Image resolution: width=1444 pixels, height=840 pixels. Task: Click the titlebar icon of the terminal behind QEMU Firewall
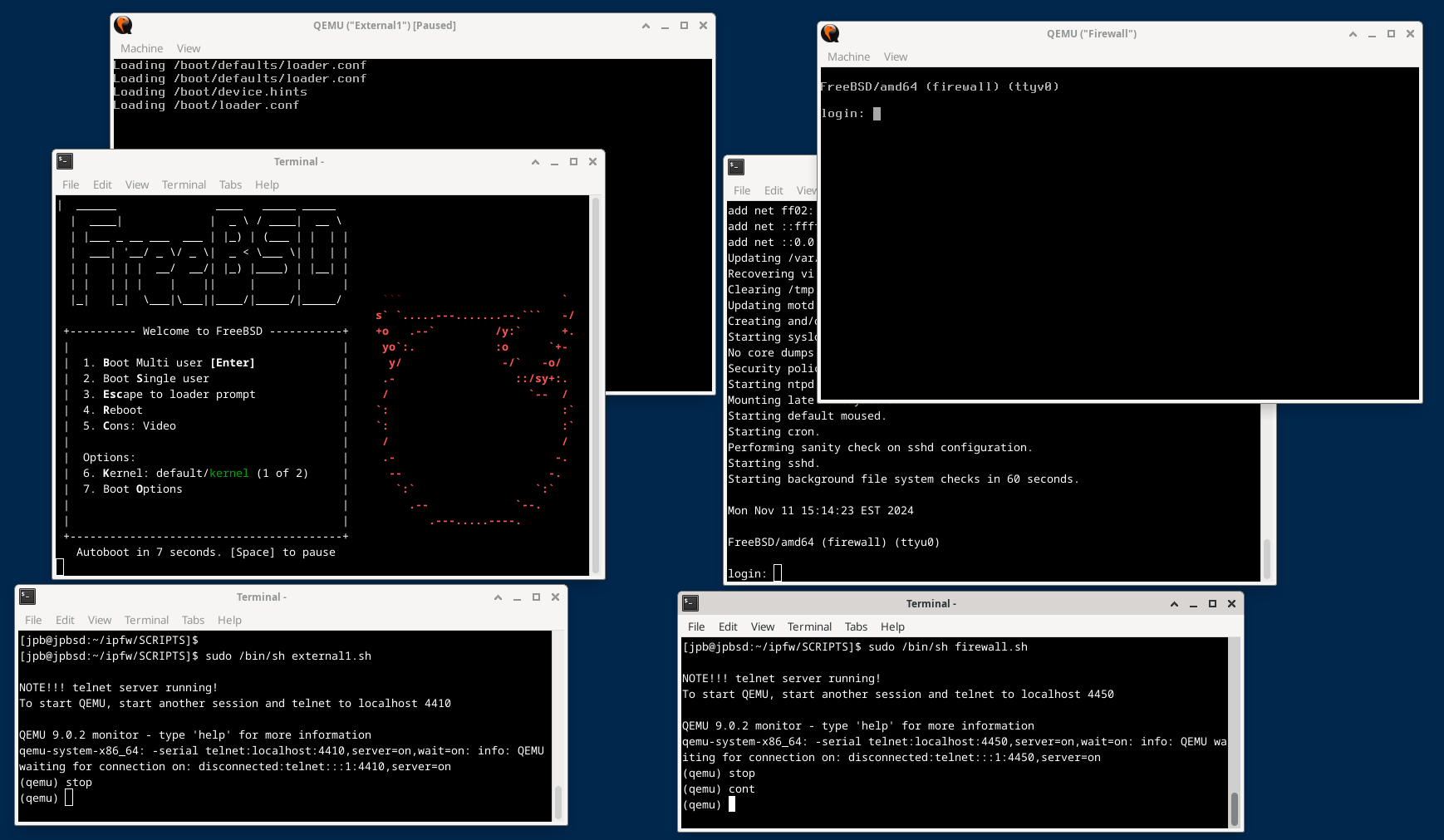(736, 167)
